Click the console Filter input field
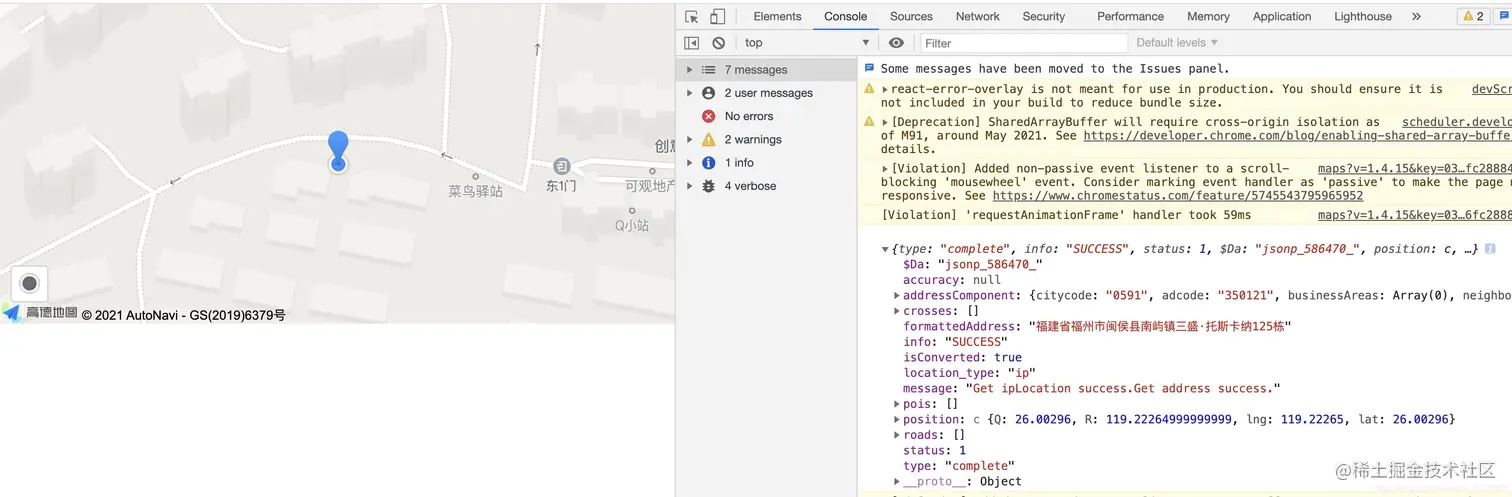The image size is (1512, 497). pyautogui.click(x=1023, y=43)
